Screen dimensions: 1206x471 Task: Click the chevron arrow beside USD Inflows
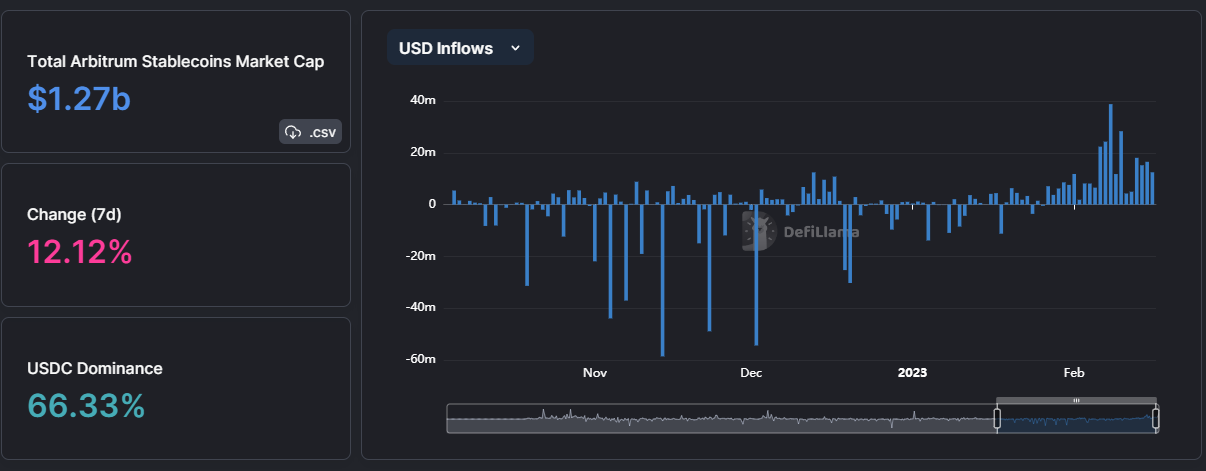pos(515,48)
